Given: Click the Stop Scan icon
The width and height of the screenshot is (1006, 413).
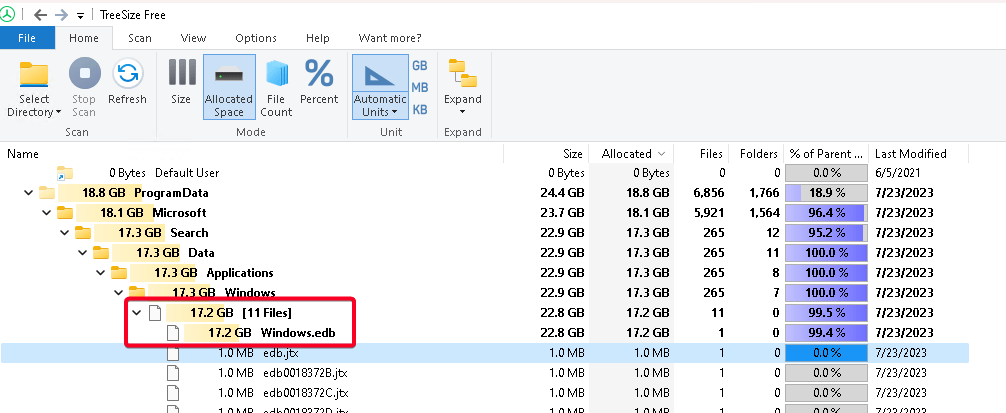Looking at the screenshot, I should [85, 73].
